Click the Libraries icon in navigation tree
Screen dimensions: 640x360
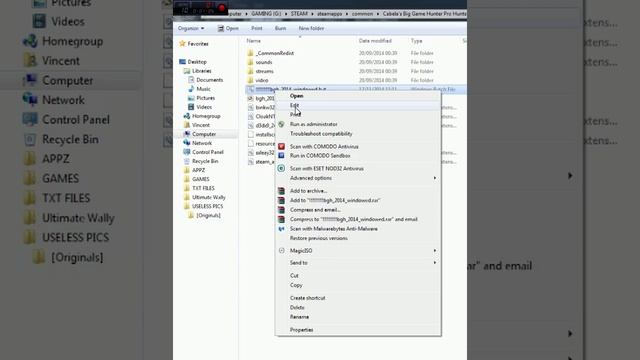pyautogui.click(x=187, y=71)
